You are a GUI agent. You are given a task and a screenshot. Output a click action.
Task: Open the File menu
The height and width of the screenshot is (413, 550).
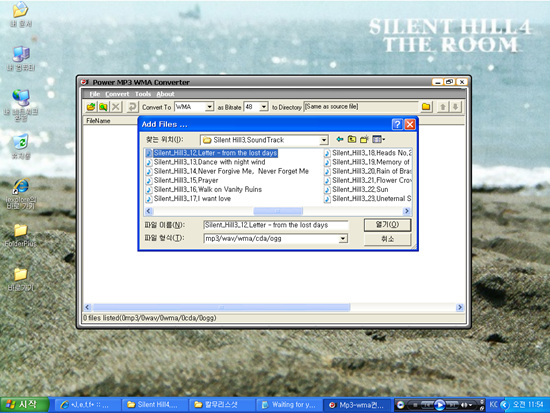(x=95, y=94)
